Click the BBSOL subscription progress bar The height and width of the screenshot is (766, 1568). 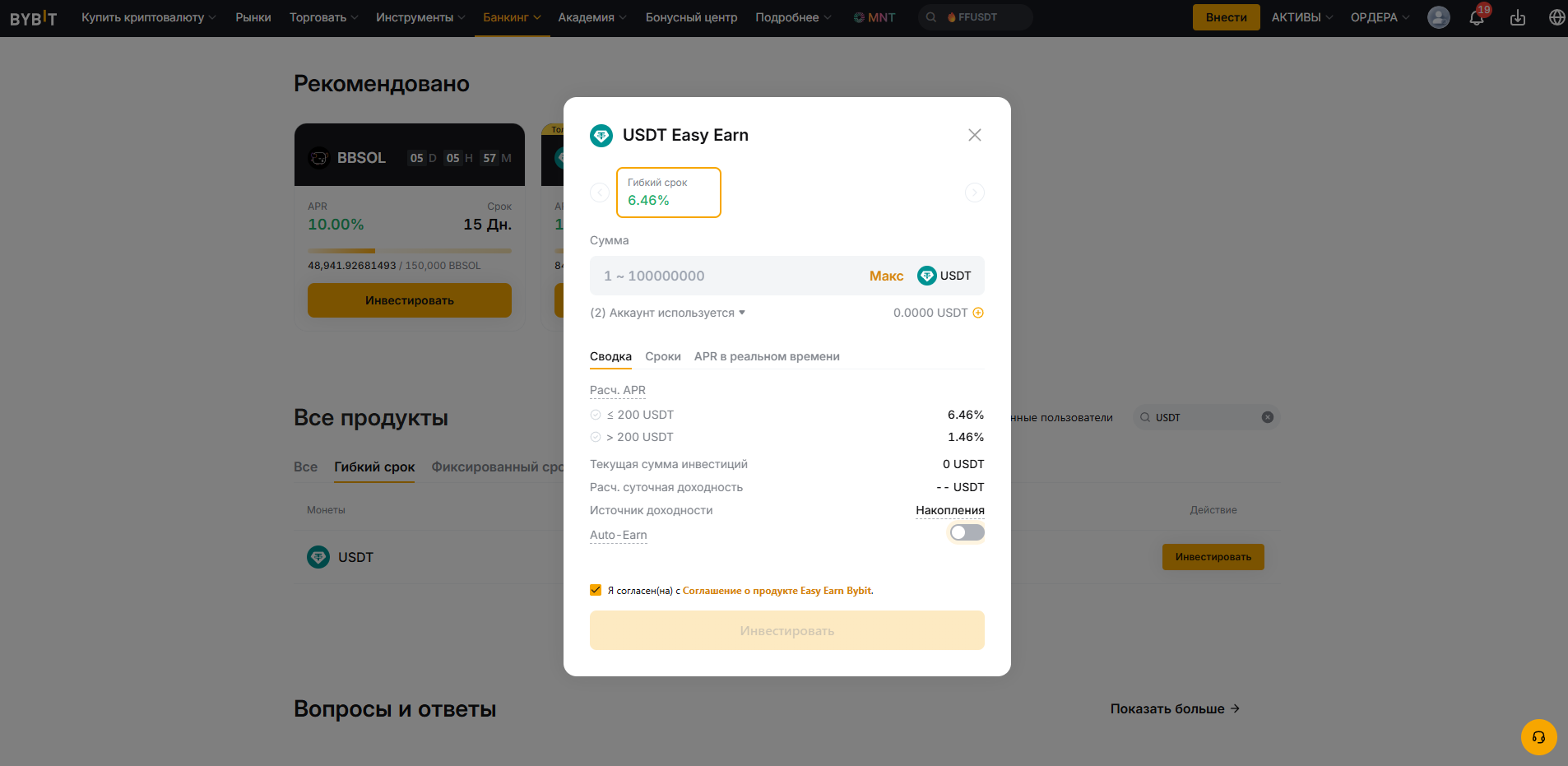tap(409, 250)
